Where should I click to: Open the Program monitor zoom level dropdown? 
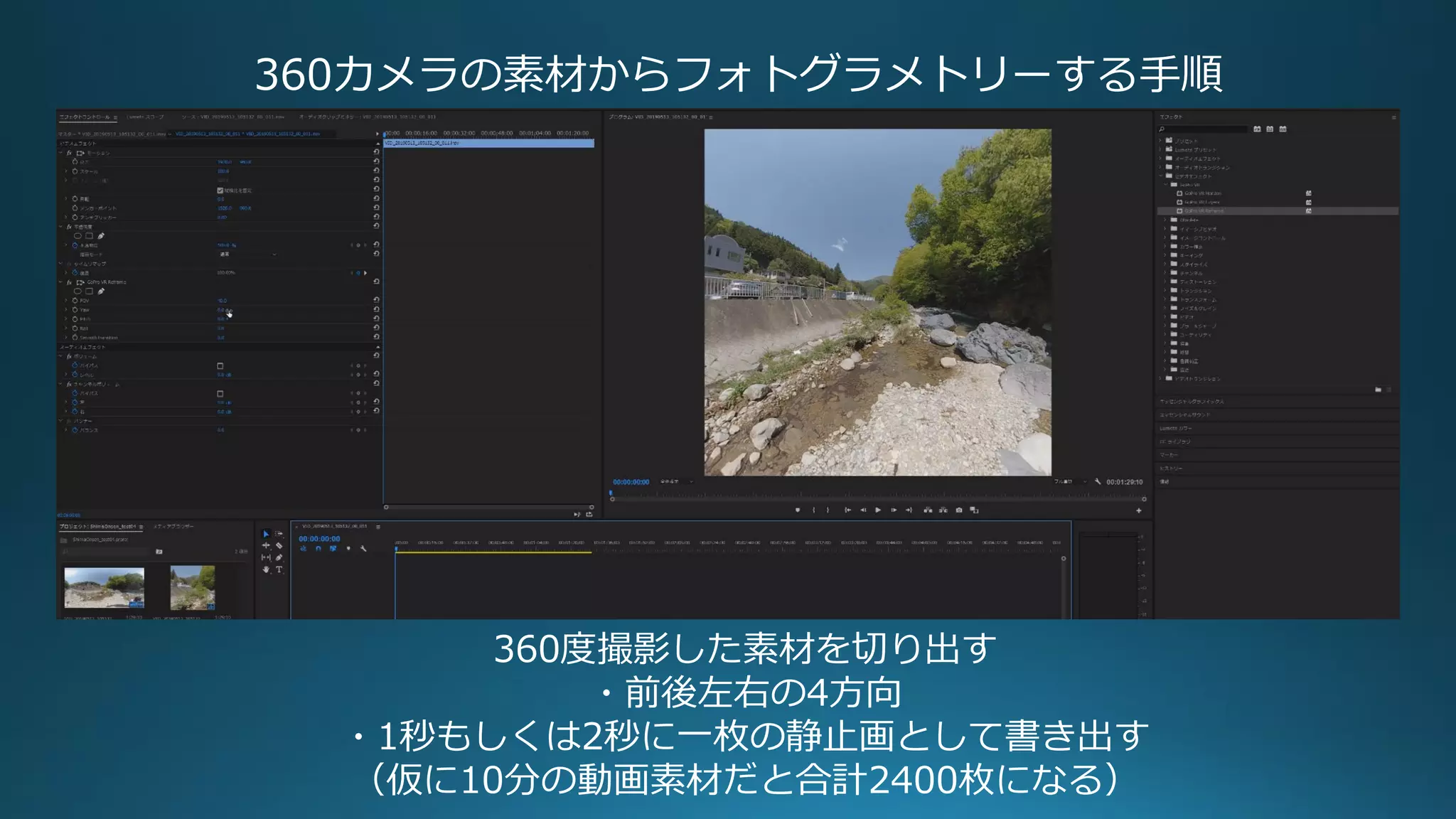click(x=676, y=481)
